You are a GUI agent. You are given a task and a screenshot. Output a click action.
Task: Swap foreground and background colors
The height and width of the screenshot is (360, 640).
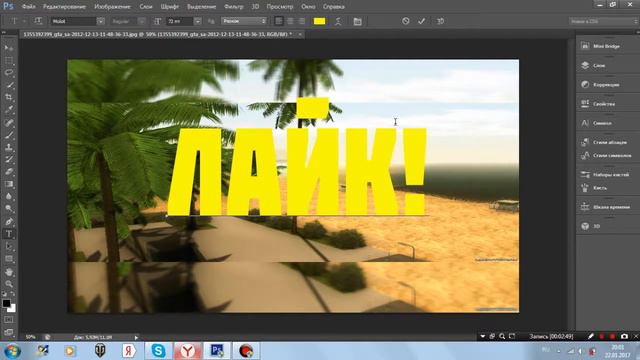[13, 294]
